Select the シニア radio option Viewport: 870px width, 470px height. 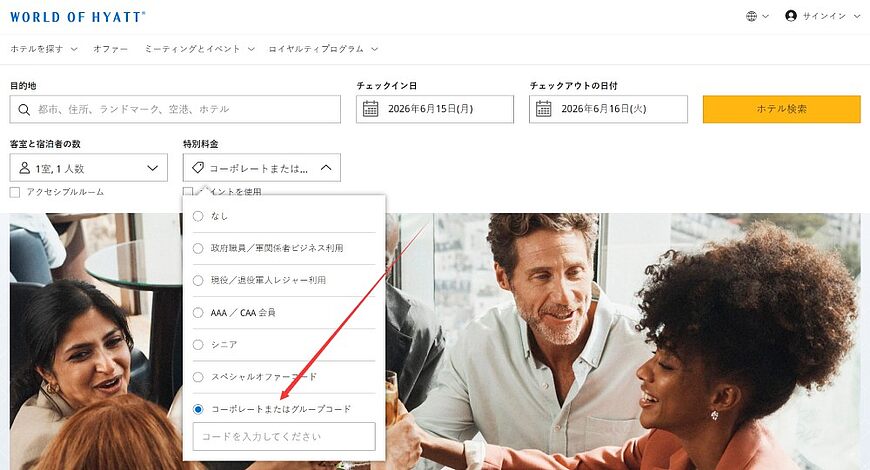[x=198, y=345]
